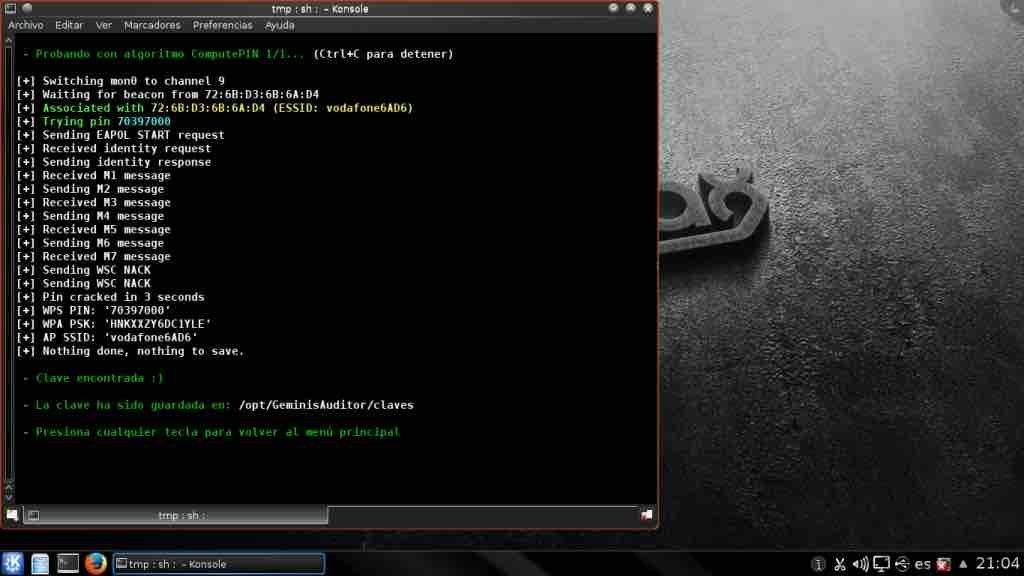Switch keyboard layout indicator 'es'
Image resolution: width=1024 pixels, height=576 pixels.
[x=922, y=564]
